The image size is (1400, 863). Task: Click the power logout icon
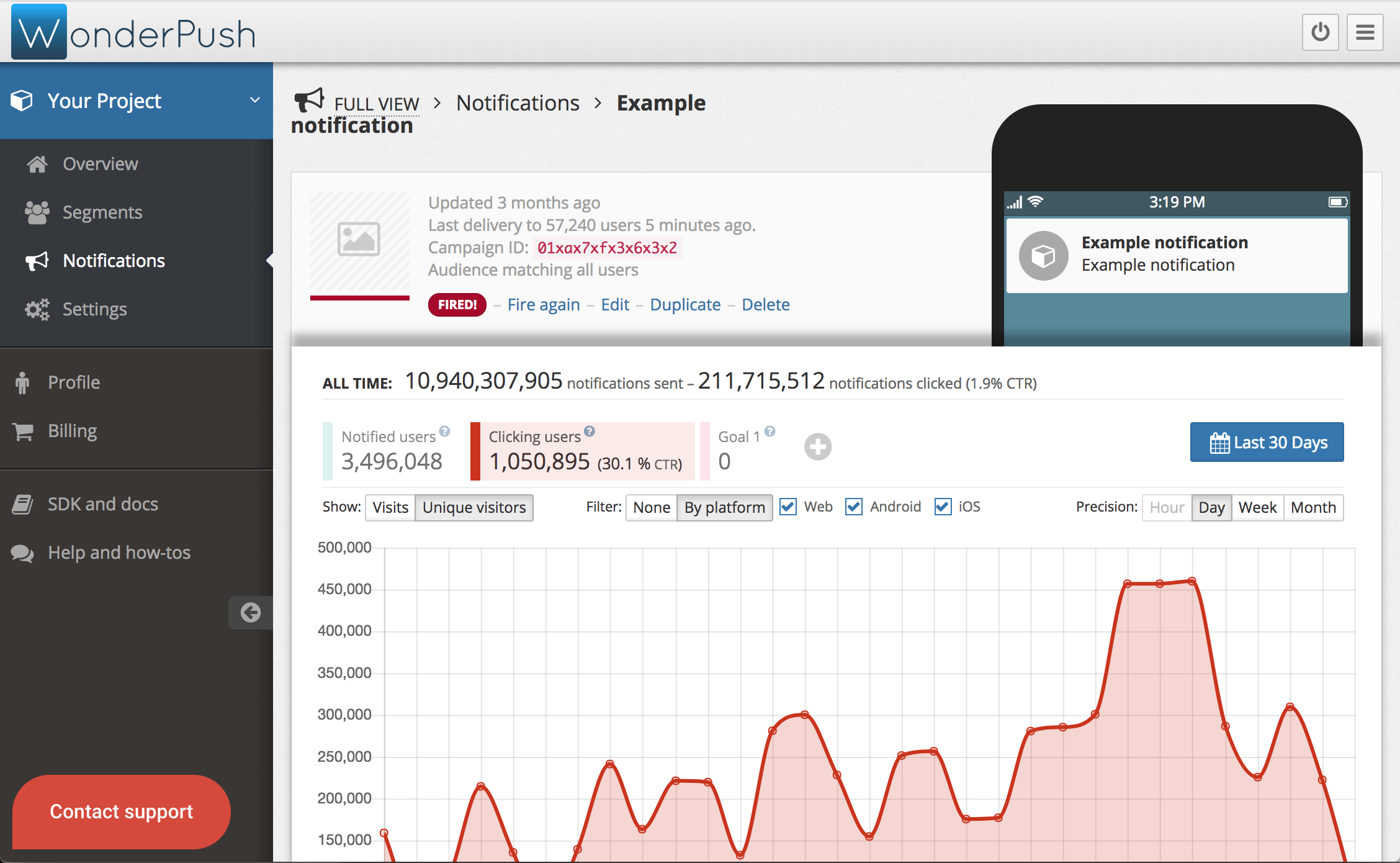[x=1320, y=32]
